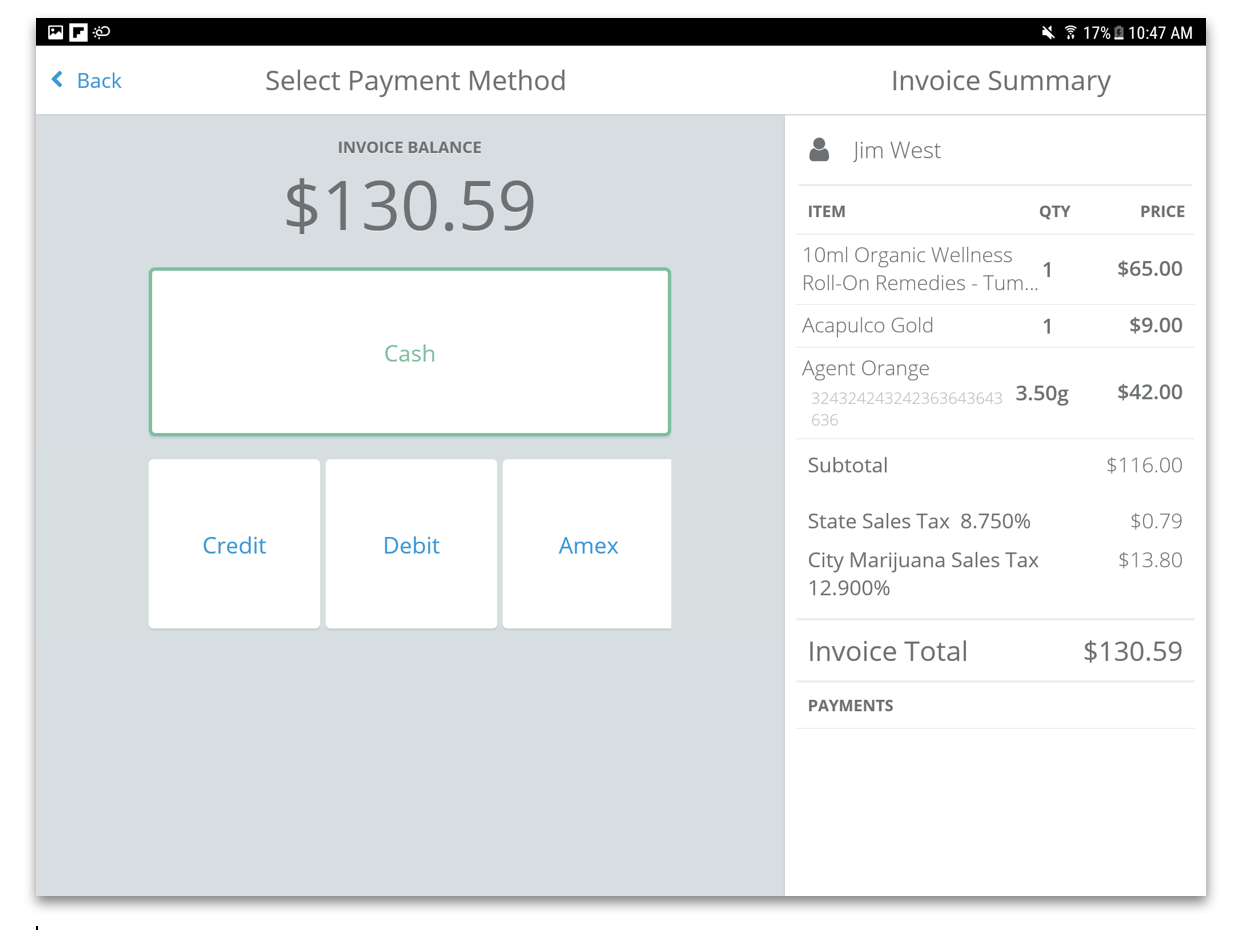Pick Amex as payment method
This screenshot has width=1236, height=930.
click(588, 545)
